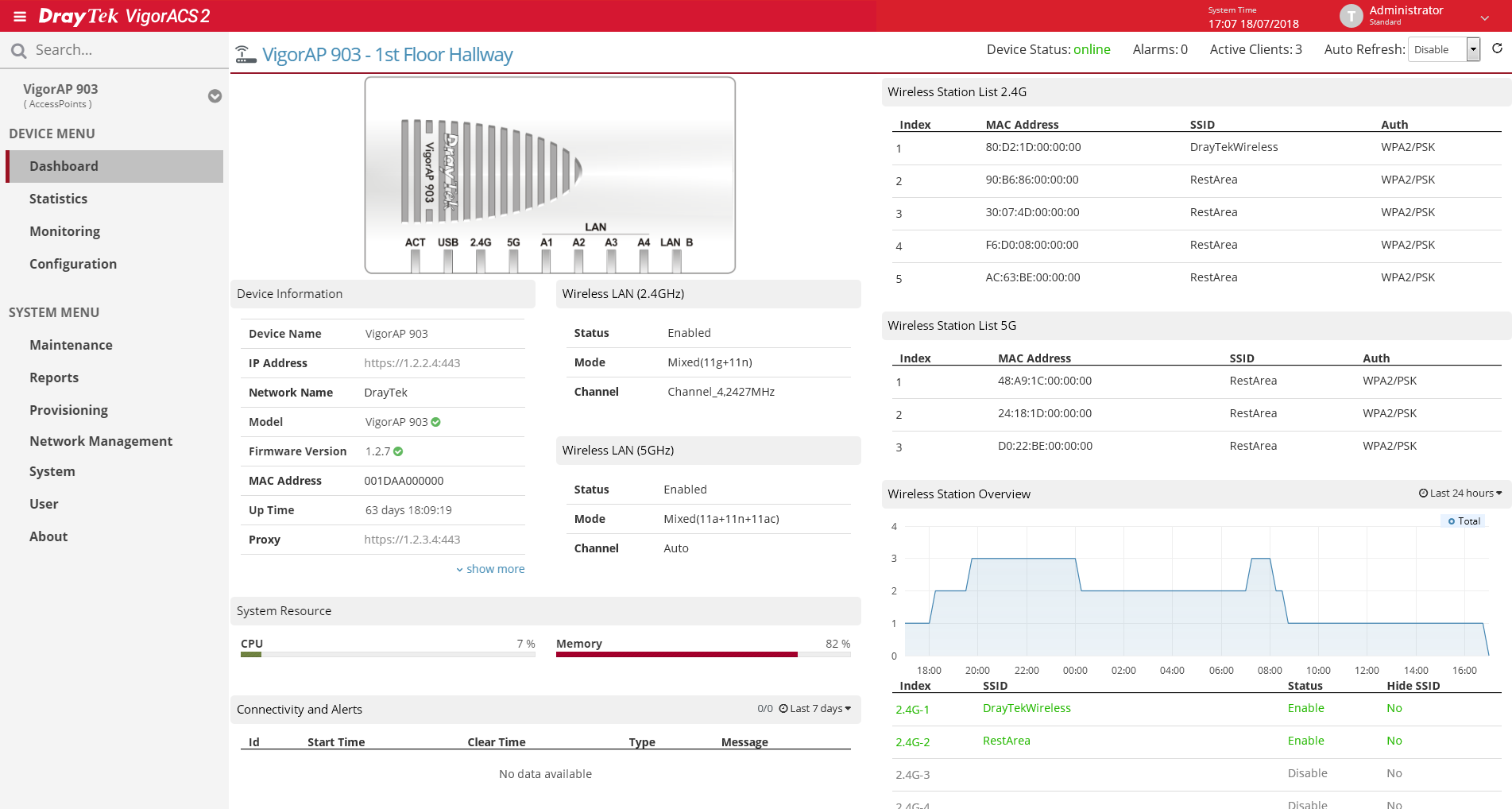
Task: Open Network Management menu item
Action: (101, 441)
